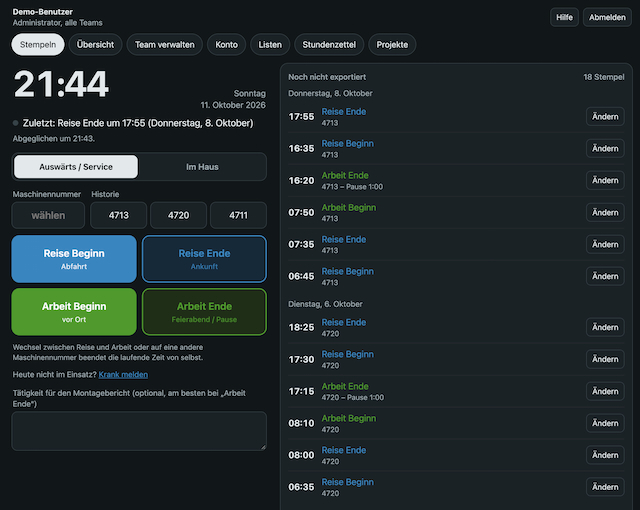Image resolution: width=640 pixels, height=510 pixels.
Task: Switch to the Übersicht tab
Action: pos(96,44)
